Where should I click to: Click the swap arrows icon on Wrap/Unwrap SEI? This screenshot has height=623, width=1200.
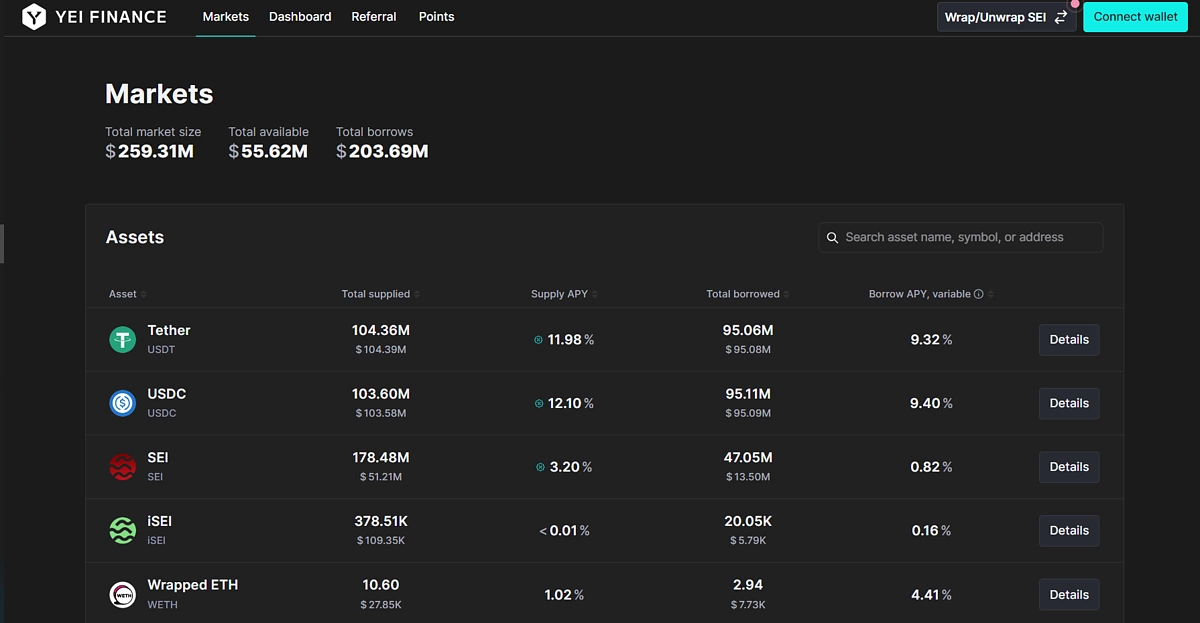pos(1061,17)
